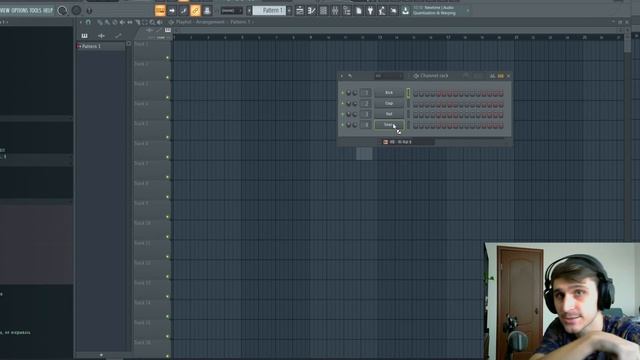
Task: Mute the Clap channel LED
Action: [342, 104]
